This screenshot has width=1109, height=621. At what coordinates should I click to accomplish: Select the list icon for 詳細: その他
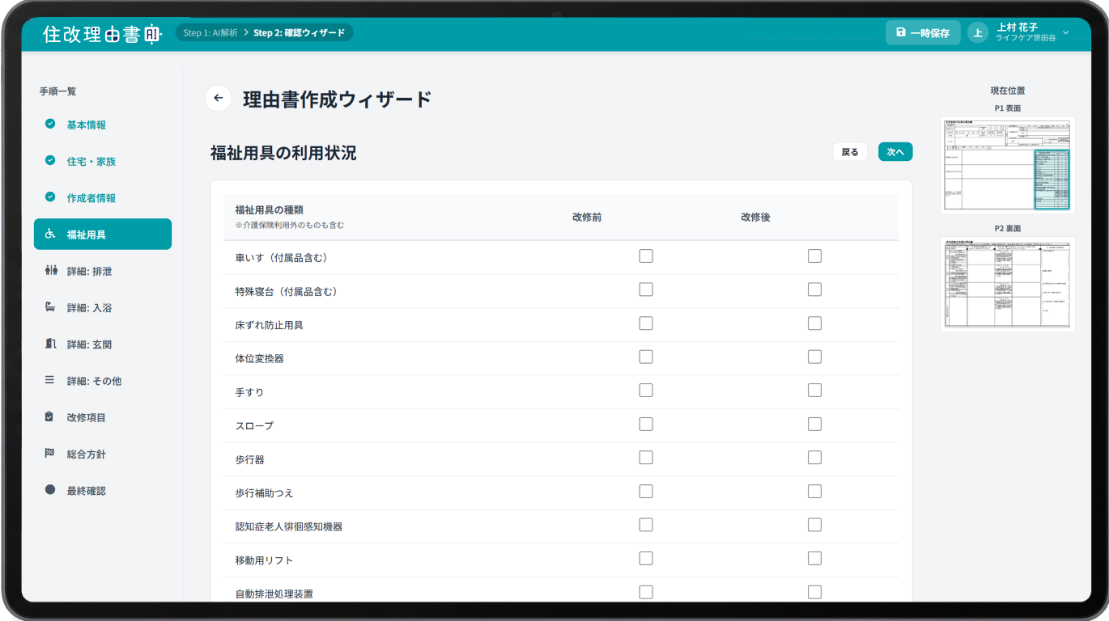(47, 380)
